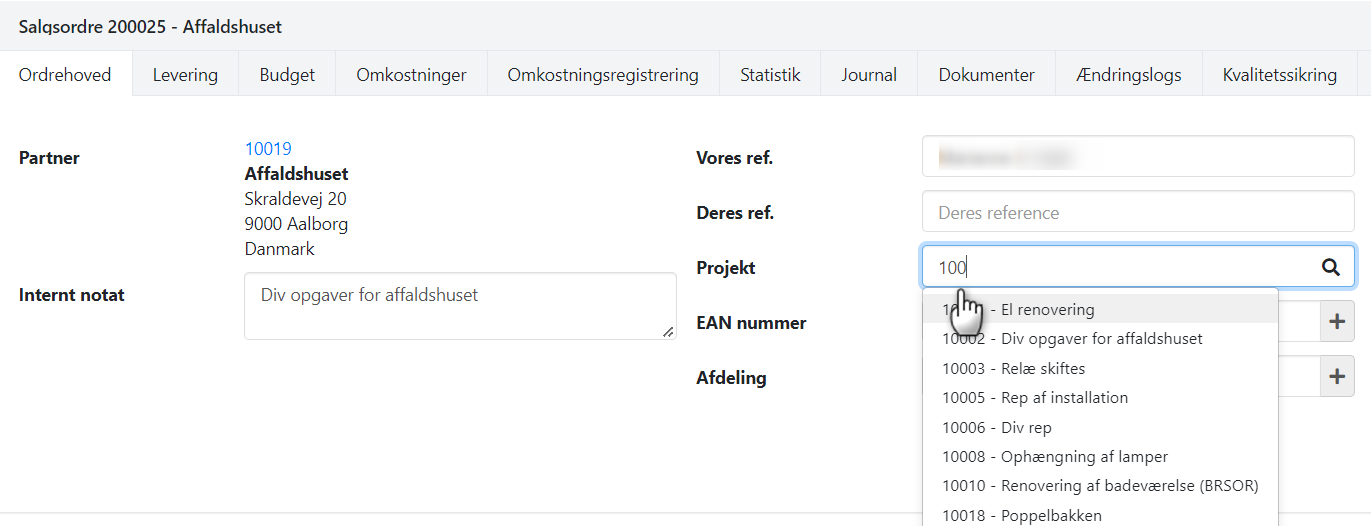
Task: Open the Levering tab
Action: point(185,75)
